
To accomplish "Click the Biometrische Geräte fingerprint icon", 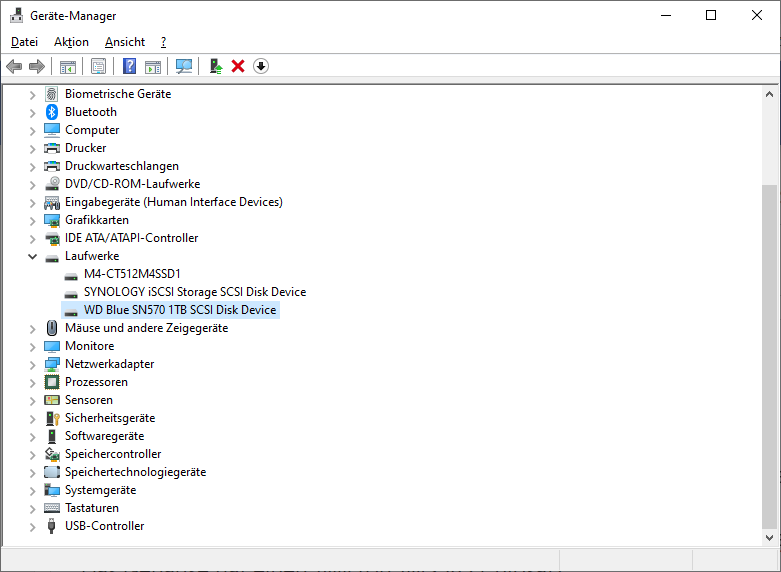I will (x=52, y=94).
